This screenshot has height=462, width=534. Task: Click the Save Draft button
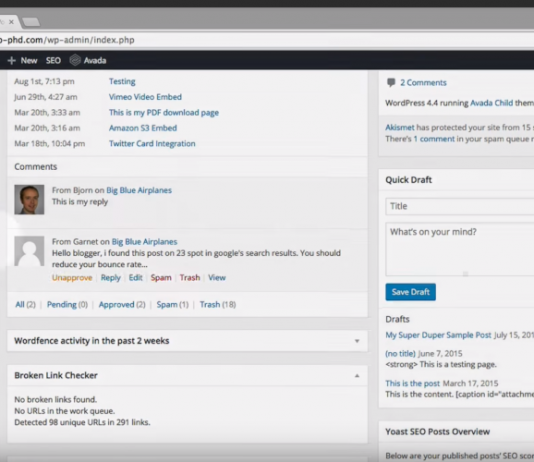pos(410,292)
